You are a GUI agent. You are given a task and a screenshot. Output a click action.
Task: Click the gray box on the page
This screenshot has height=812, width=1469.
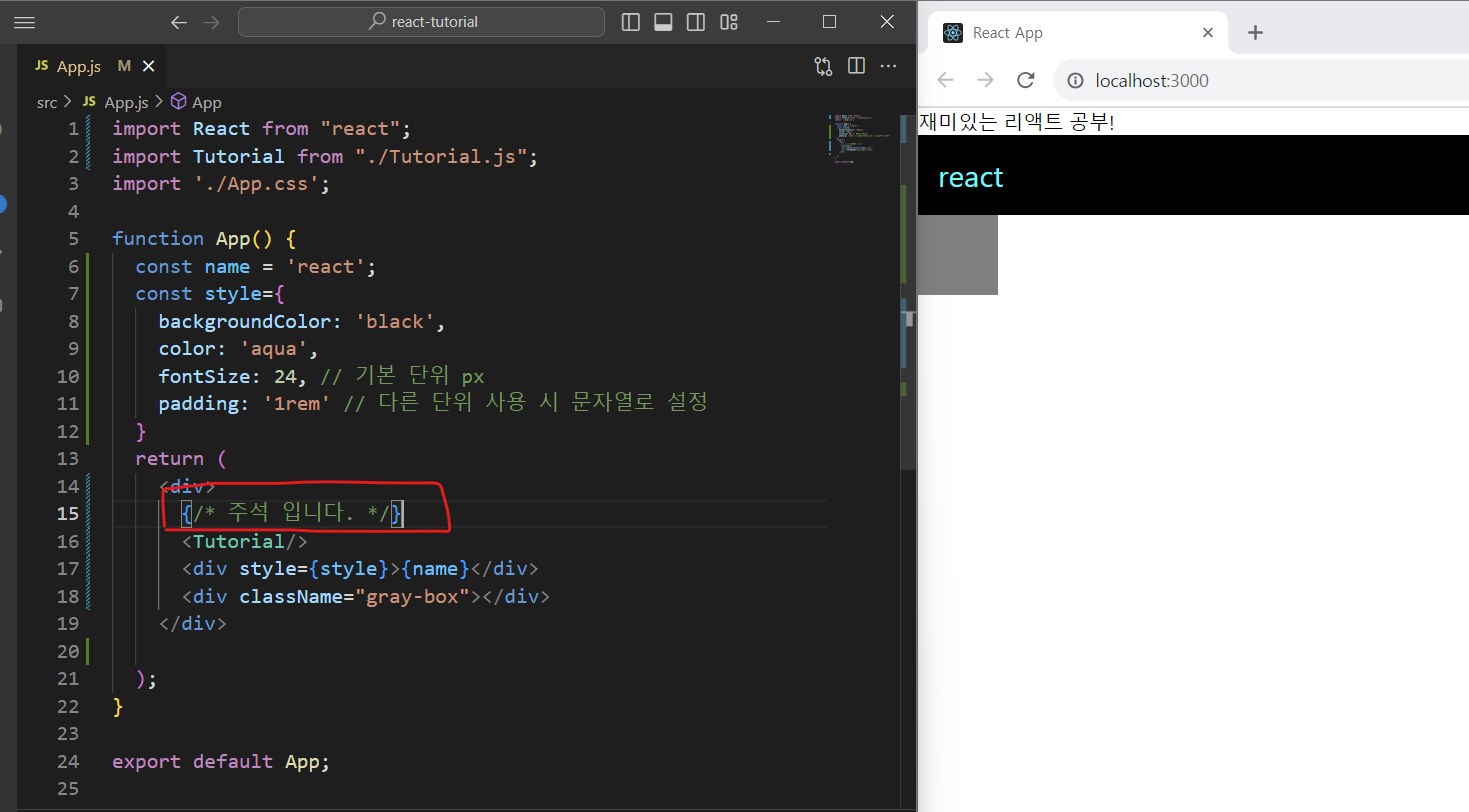pos(958,255)
